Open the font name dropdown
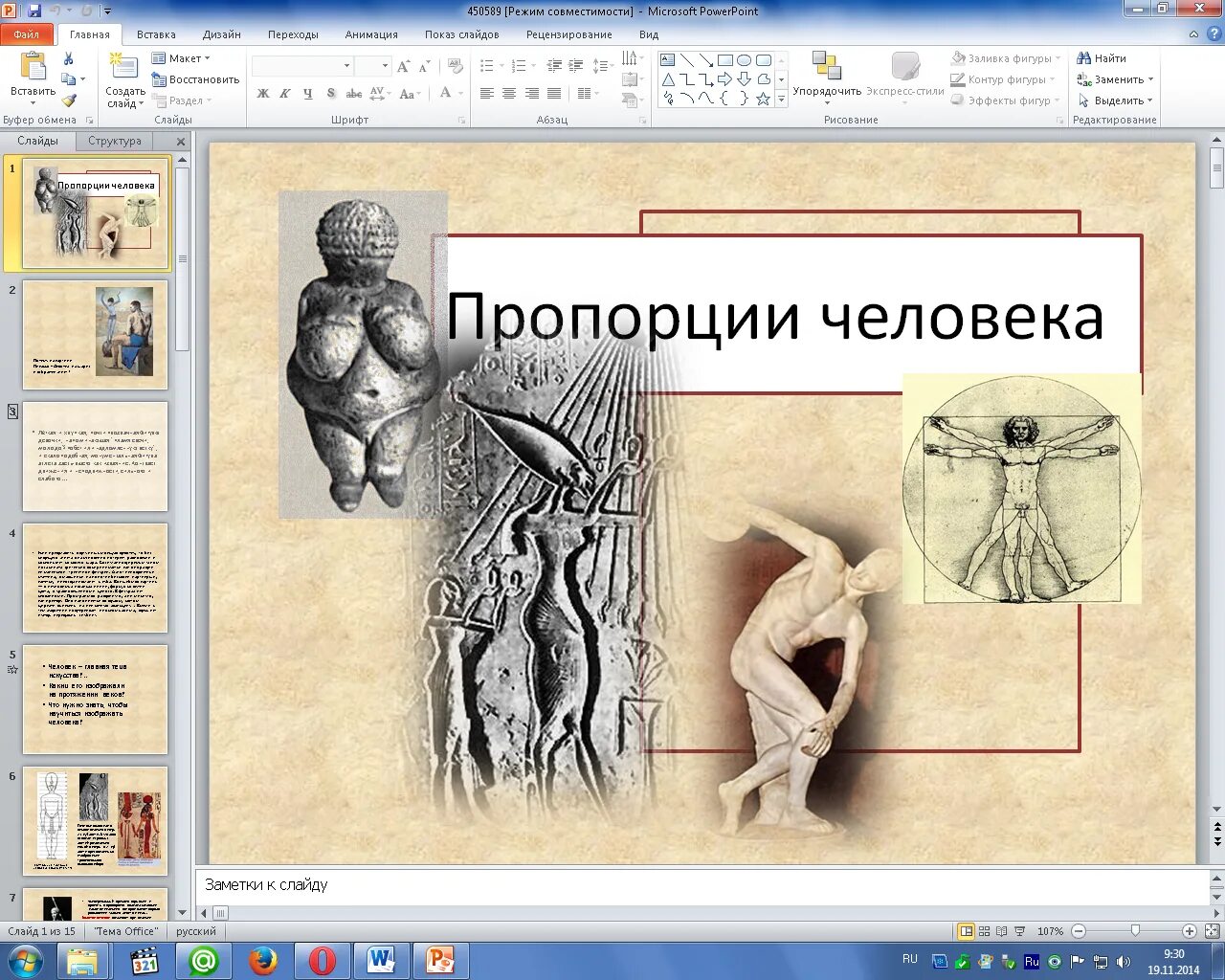Image resolution: width=1225 pixels, height=980 pixels. click(x=346, y=66)
